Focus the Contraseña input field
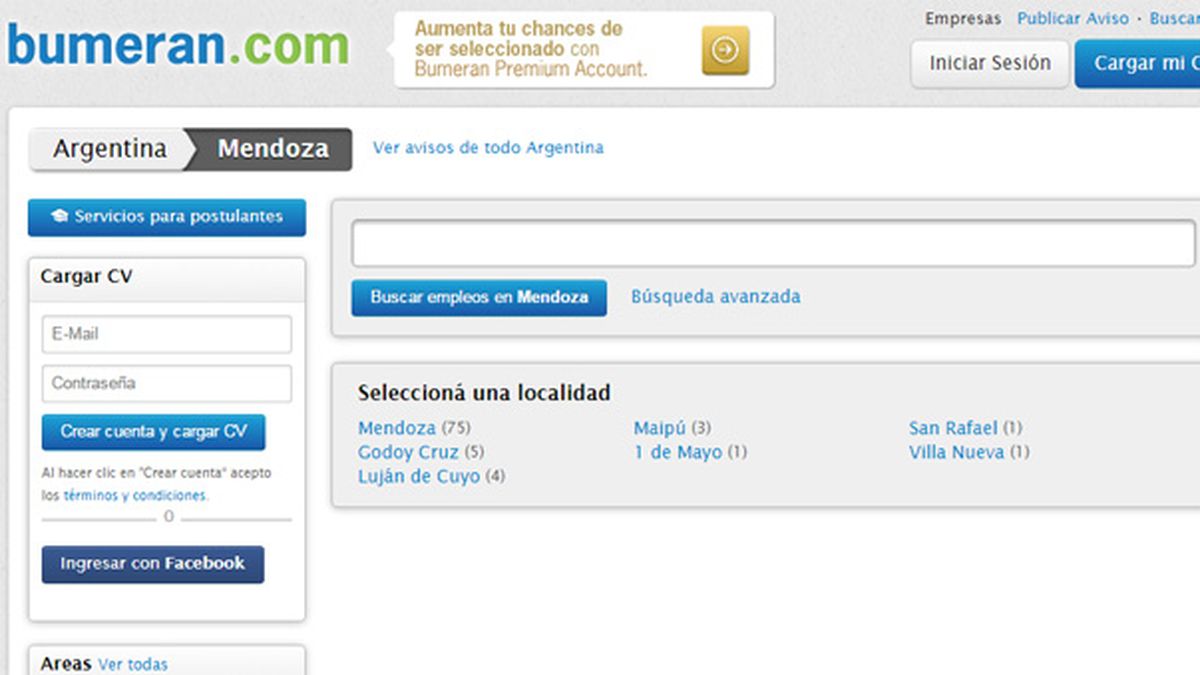Screen dimensions: 1200x675 (167, 383)
